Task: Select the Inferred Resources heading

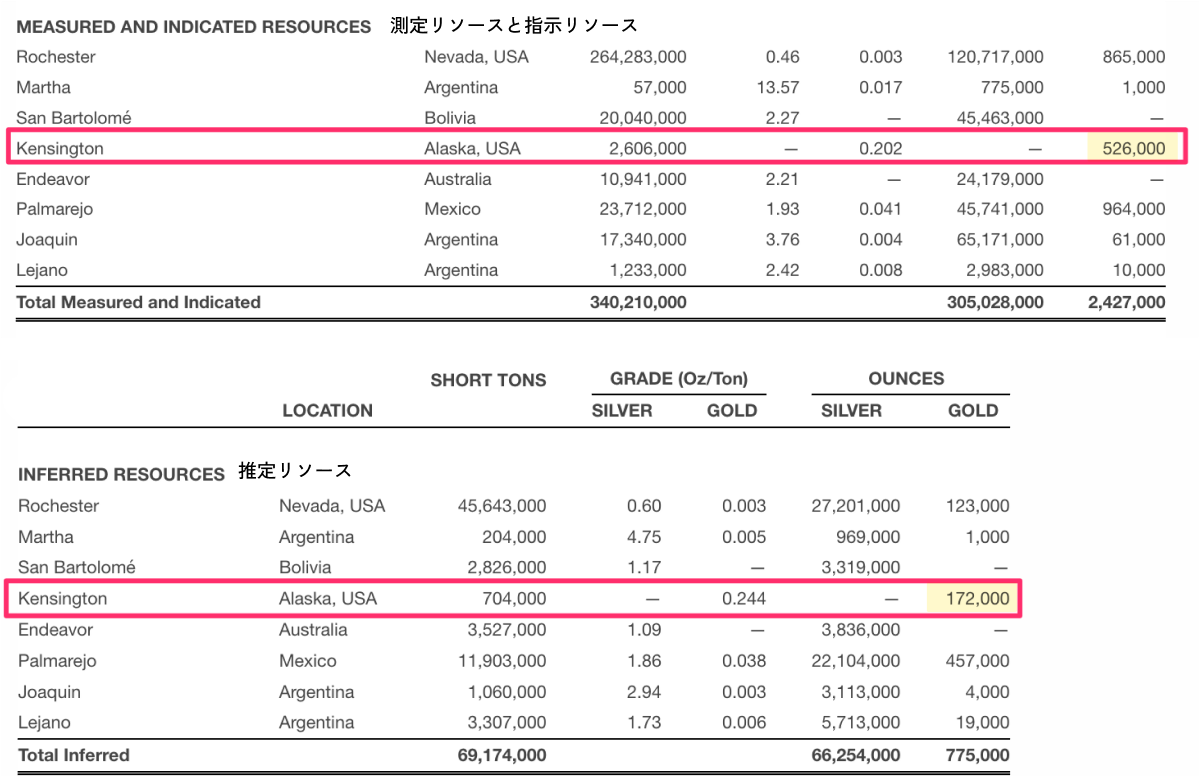Action: pos(121,474)
